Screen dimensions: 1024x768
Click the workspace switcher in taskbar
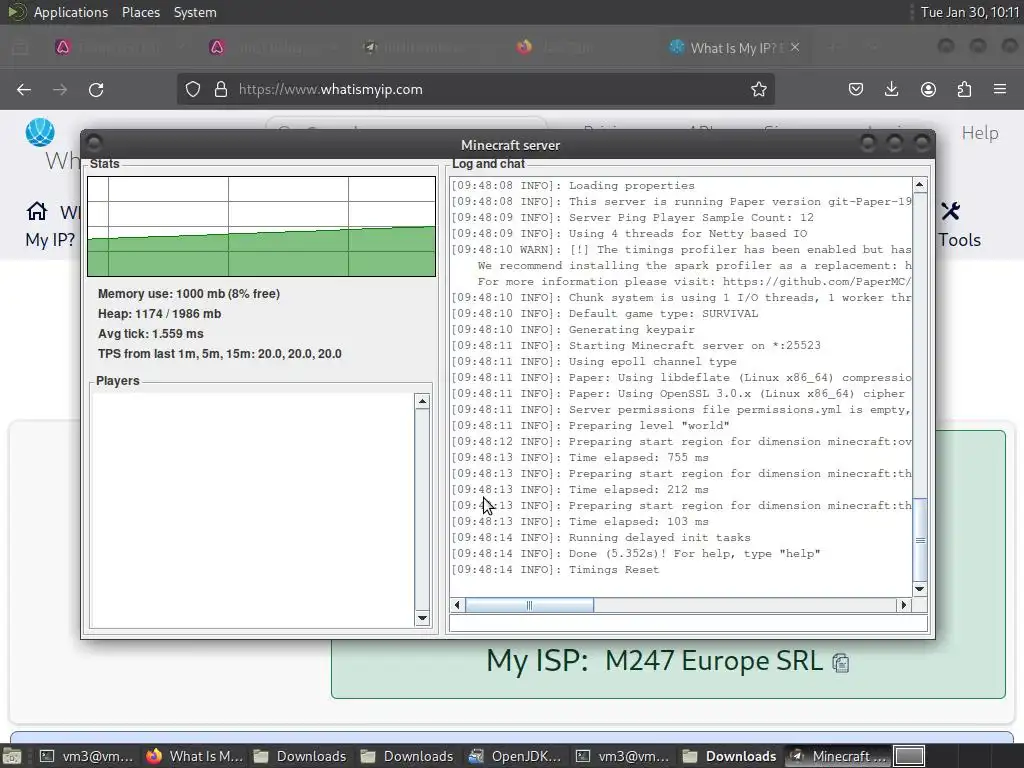click(x=909, y=756)
